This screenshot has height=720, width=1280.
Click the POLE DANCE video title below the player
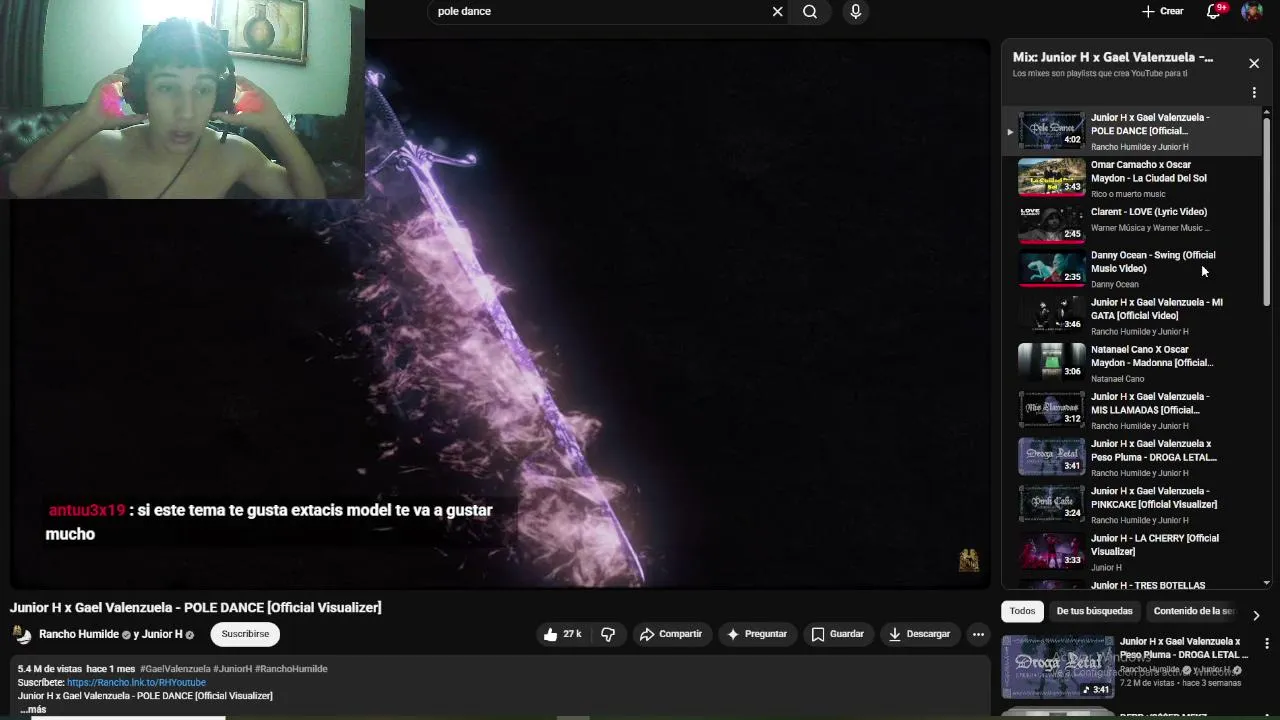tap(196, 608)
